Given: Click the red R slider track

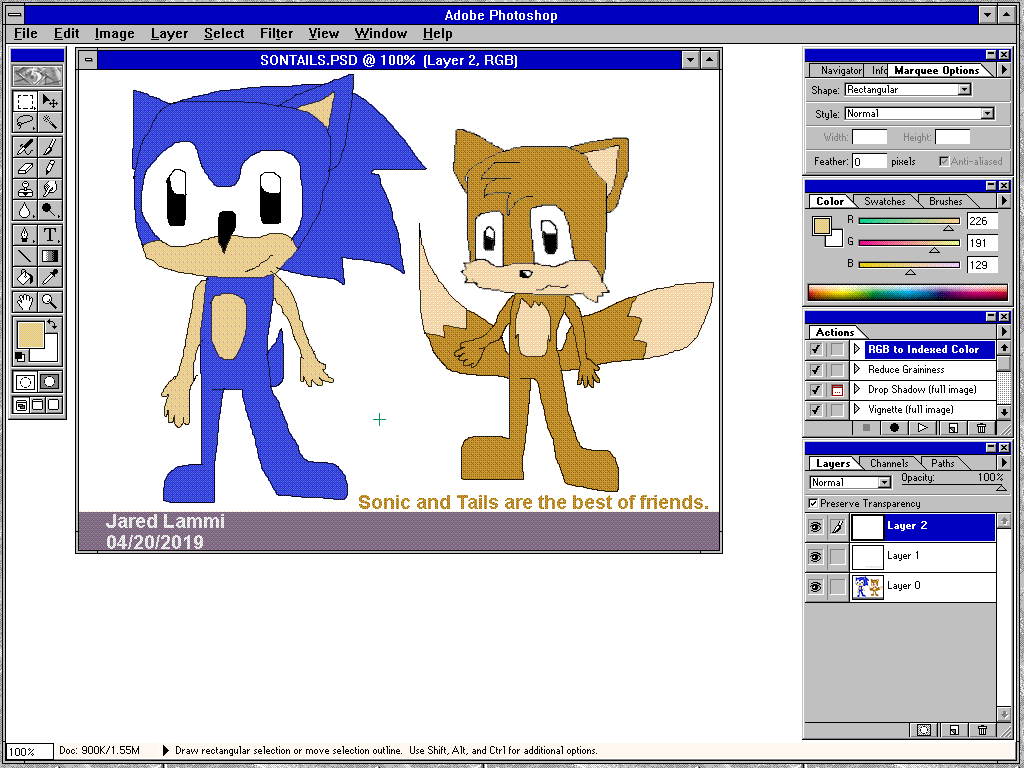Looking at the screenshot, I should 908,221.
